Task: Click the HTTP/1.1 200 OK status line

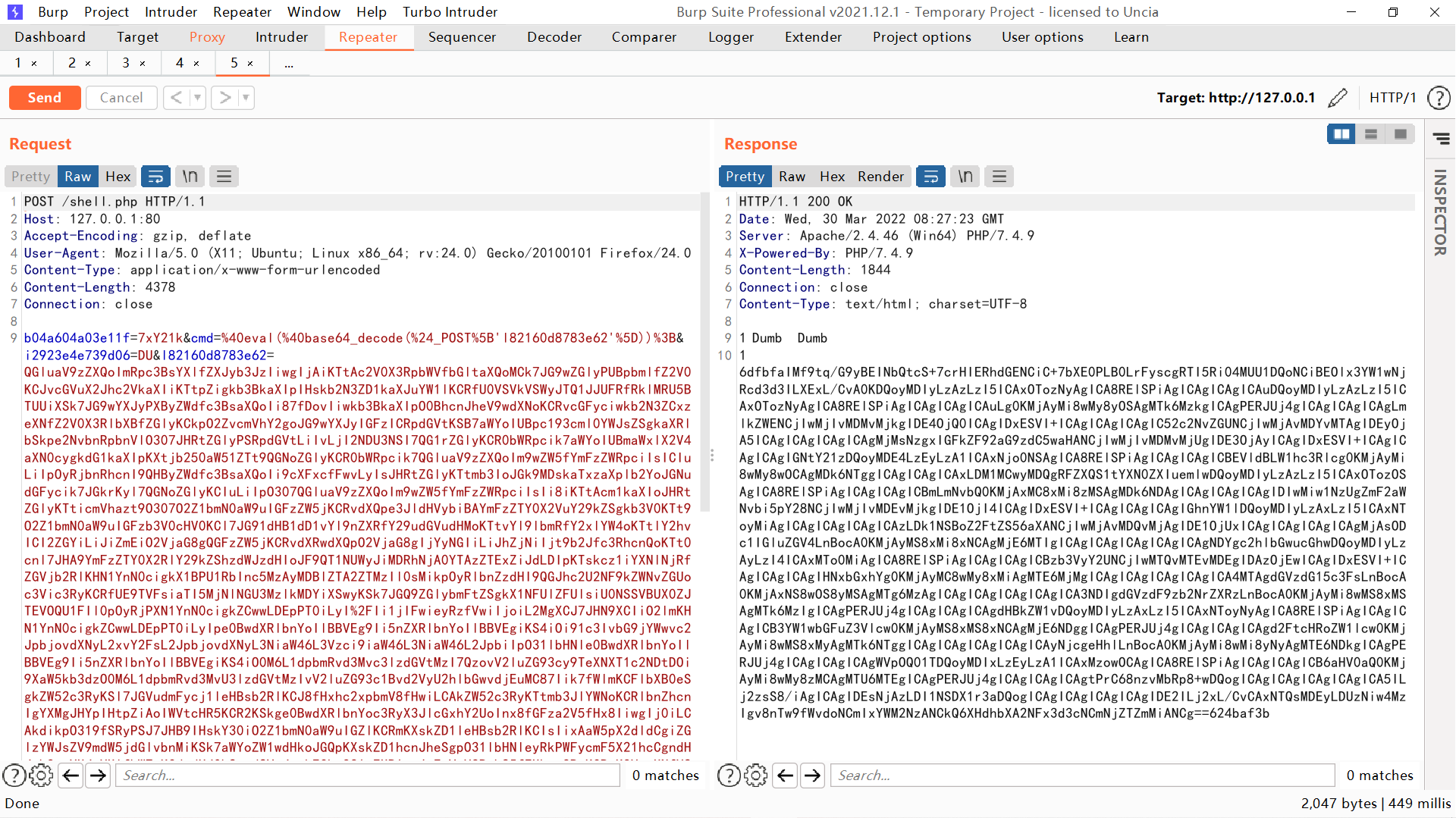Action: (795, 202)
